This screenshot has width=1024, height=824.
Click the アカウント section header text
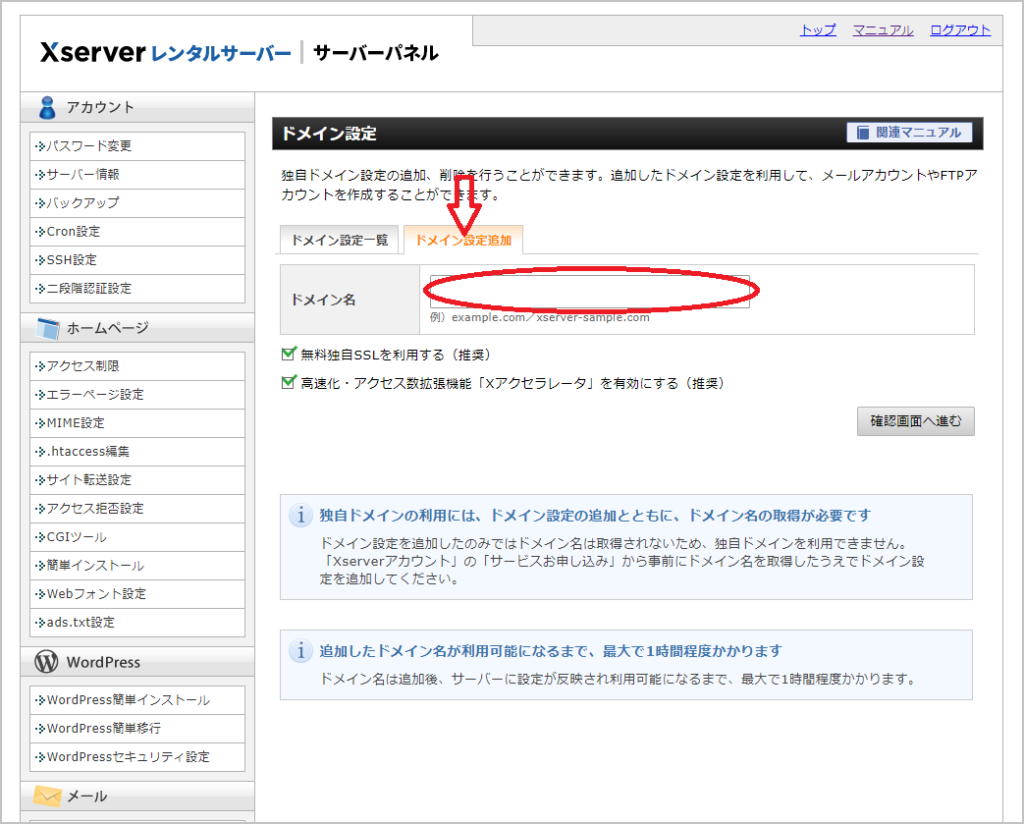(x=100, y=108)
